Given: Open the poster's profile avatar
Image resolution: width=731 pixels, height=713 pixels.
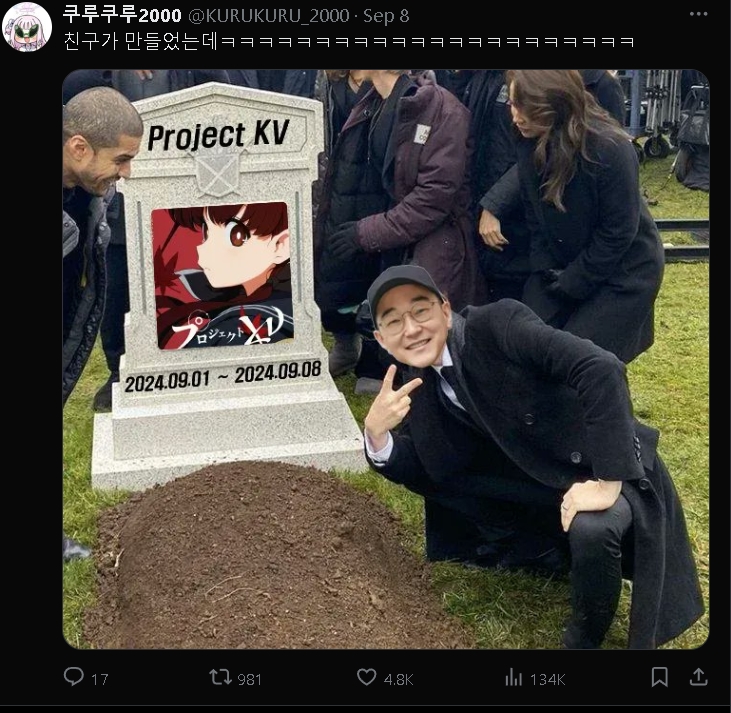Looking at the screenshot, I should 27,27.
